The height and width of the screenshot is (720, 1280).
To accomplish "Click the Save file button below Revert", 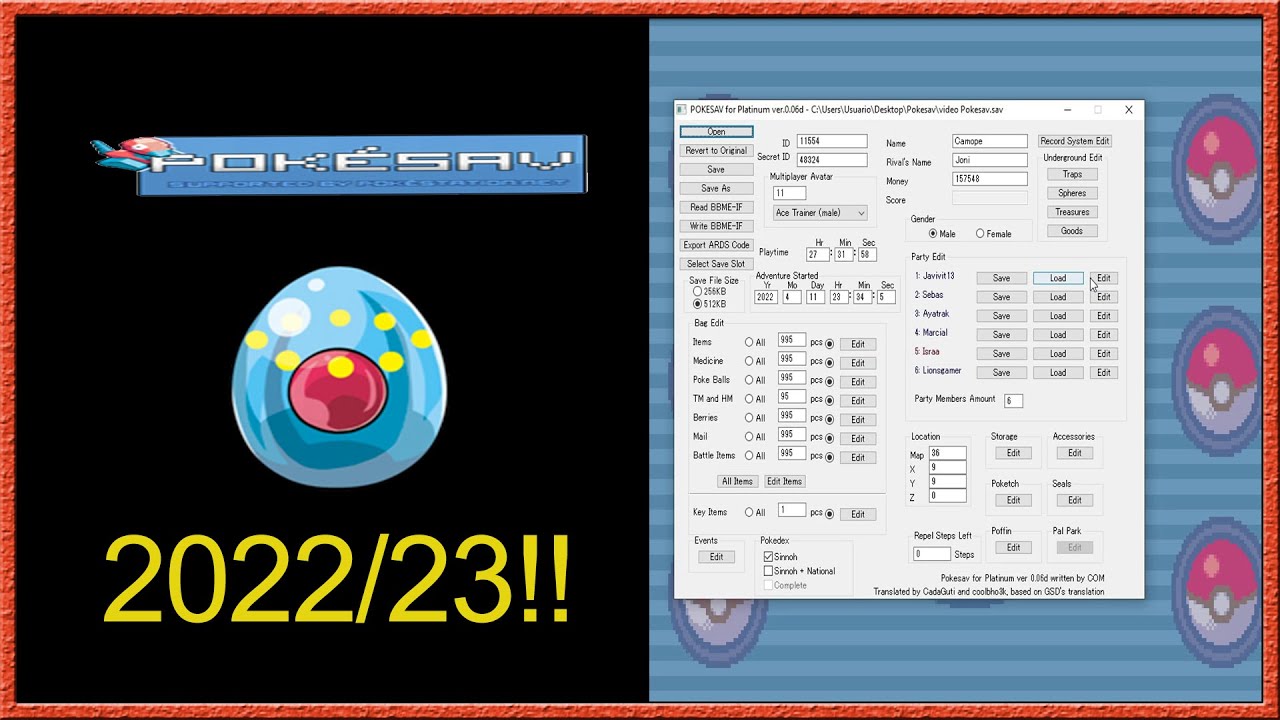I will click(x=716, y=170).
